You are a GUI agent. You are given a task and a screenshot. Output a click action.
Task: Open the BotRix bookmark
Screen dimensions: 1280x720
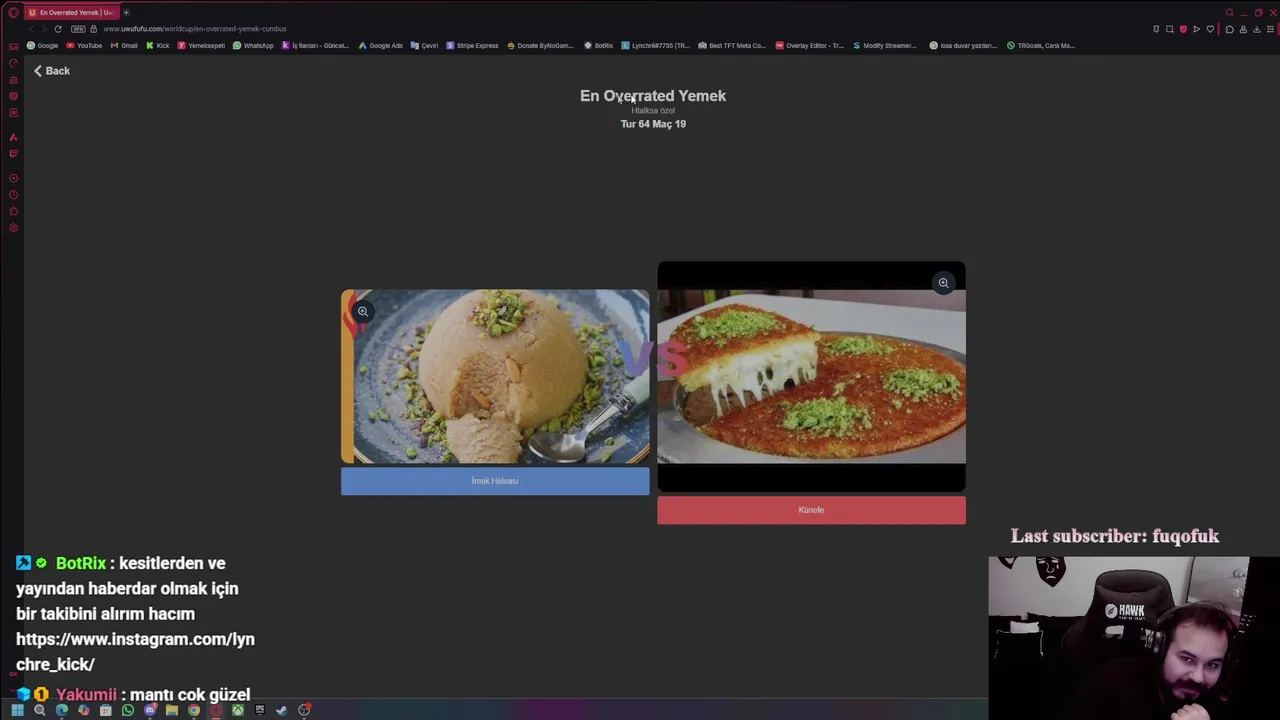pos(599,45)
